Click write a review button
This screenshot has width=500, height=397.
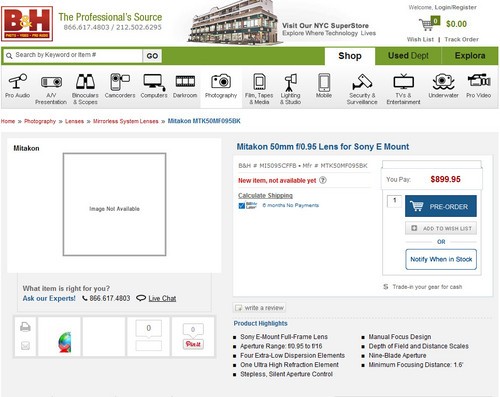(x=259, y=308)
